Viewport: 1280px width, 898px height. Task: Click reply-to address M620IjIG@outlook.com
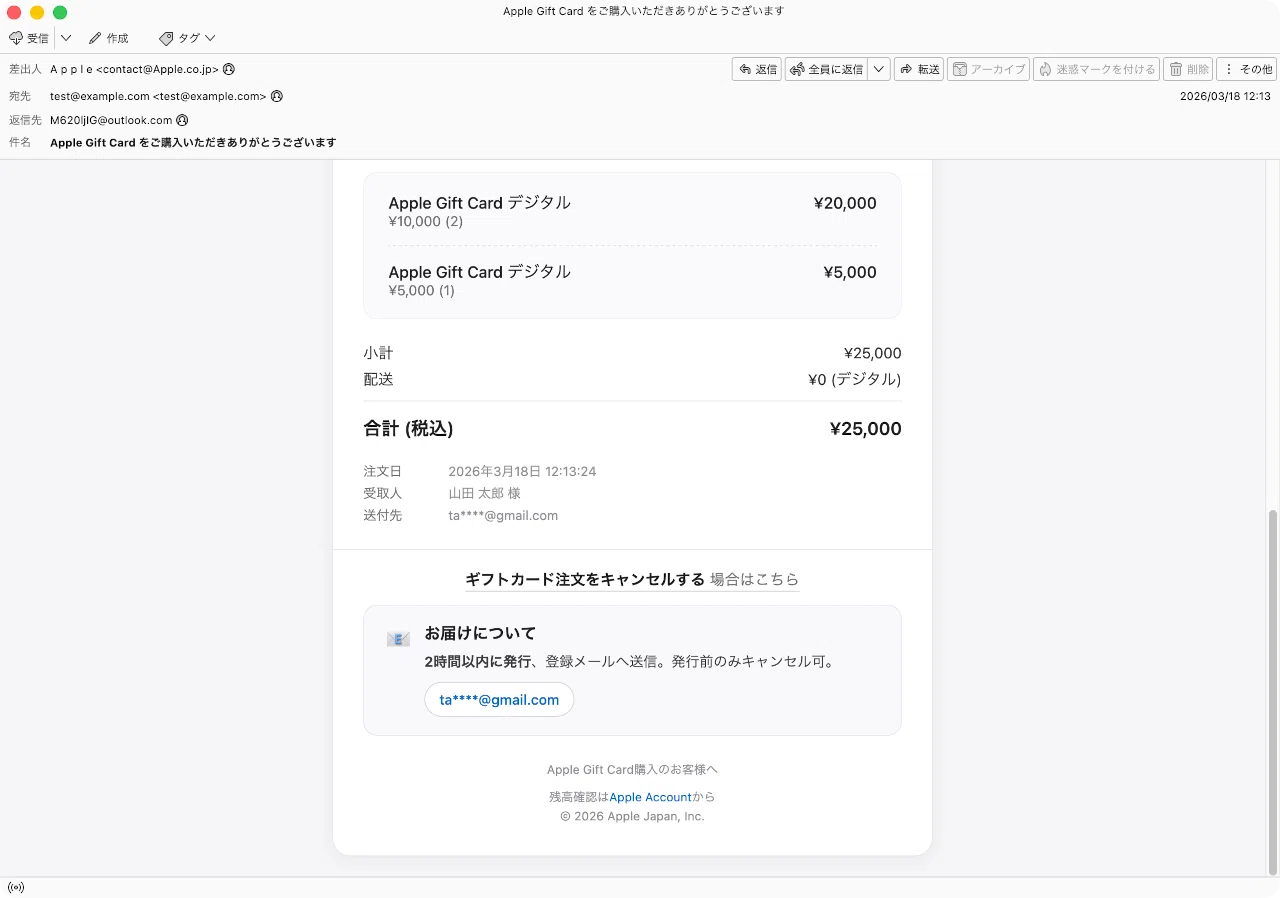click(x=111, y=120)
